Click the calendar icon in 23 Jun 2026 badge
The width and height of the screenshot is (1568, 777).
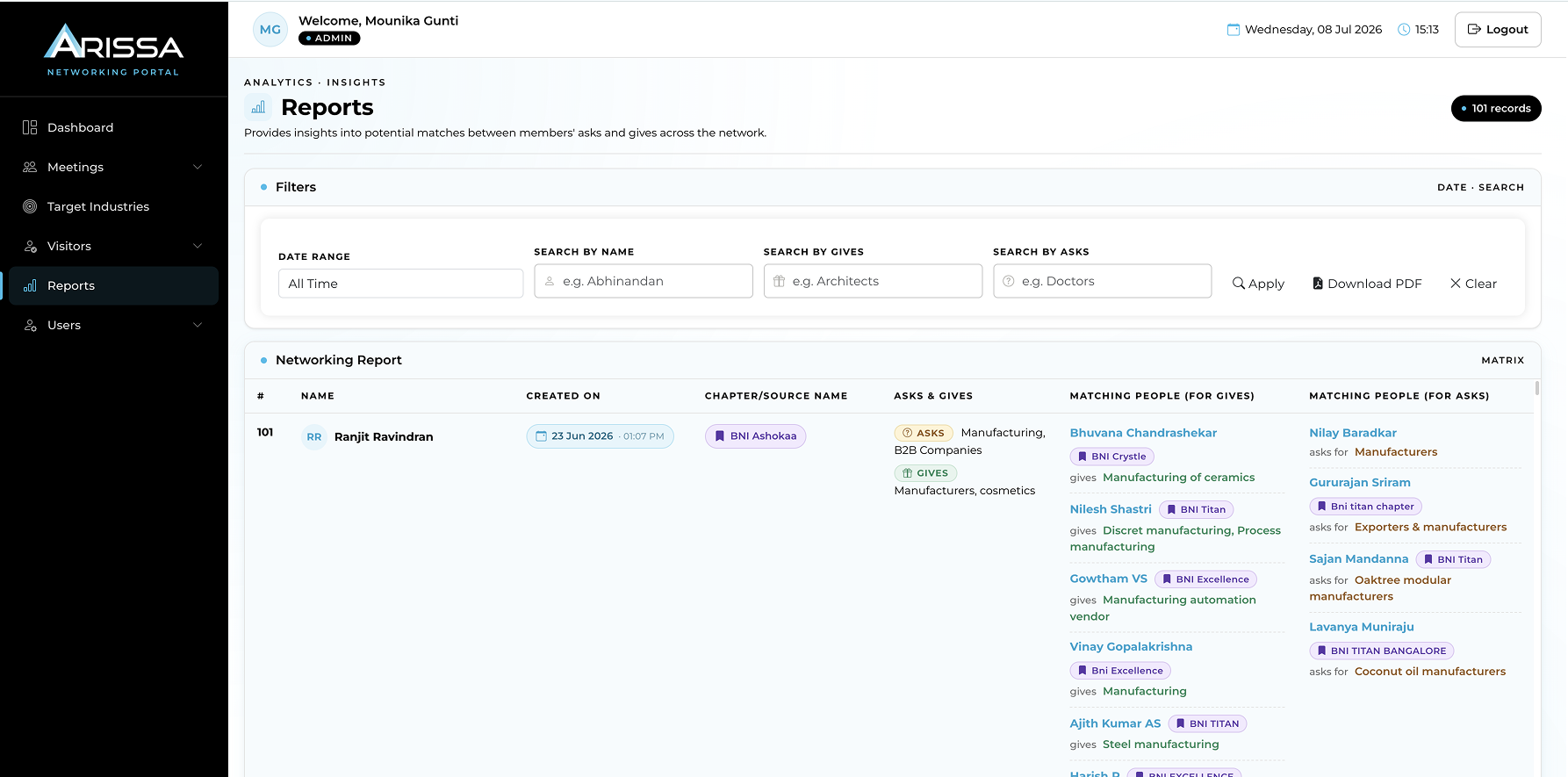[x=542, y=436]
